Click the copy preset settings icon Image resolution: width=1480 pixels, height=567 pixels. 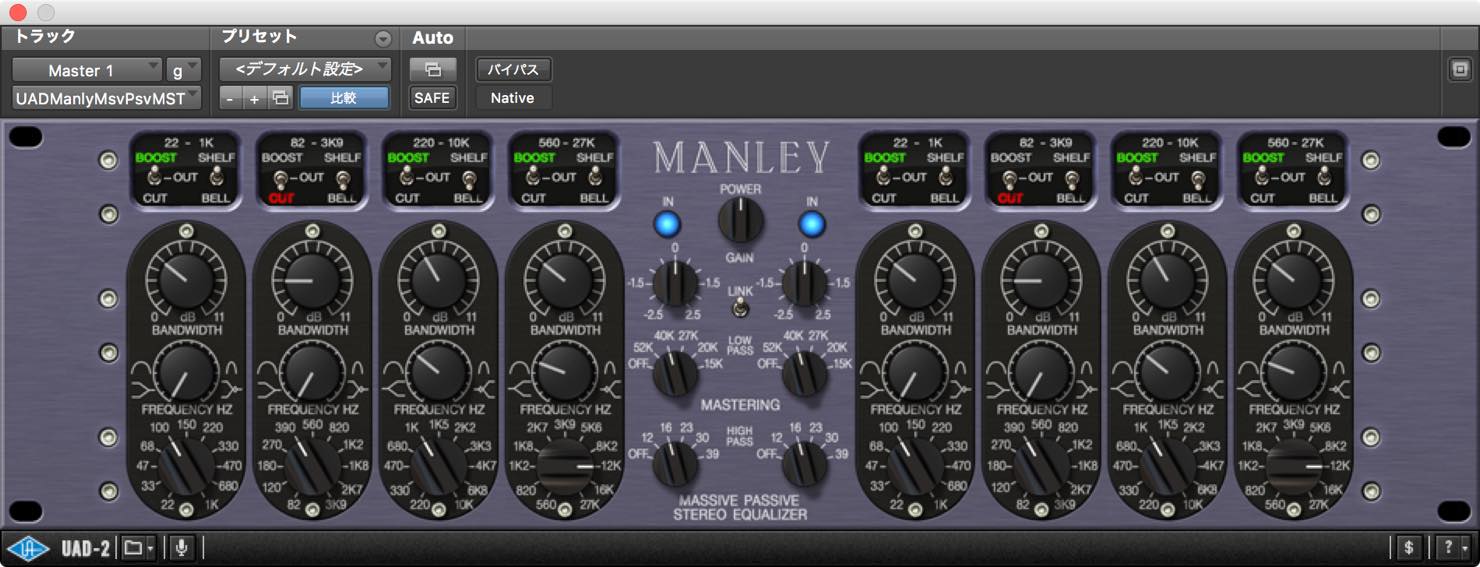[280, 98]
